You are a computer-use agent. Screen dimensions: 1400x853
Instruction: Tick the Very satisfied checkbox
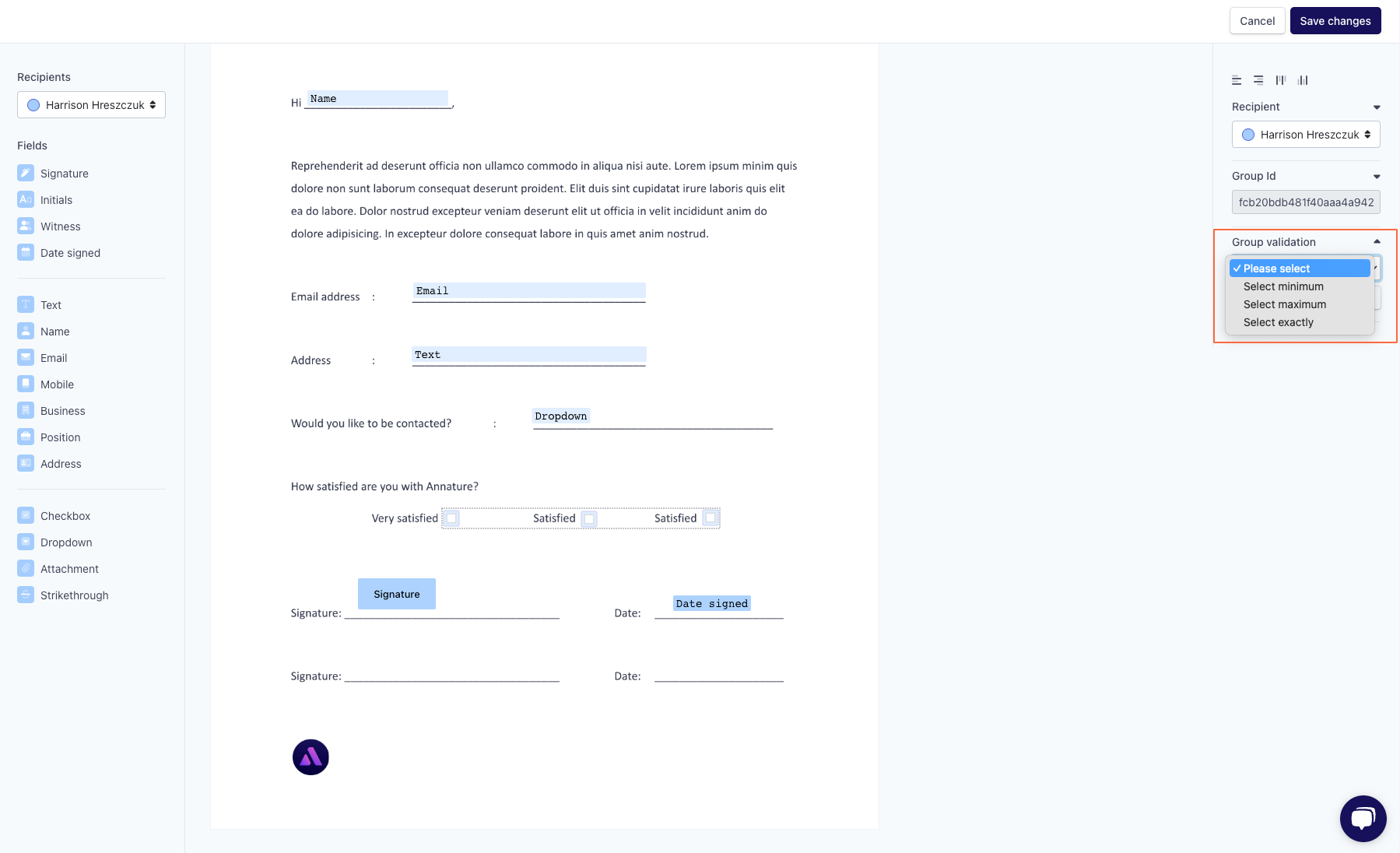[451, 518]
